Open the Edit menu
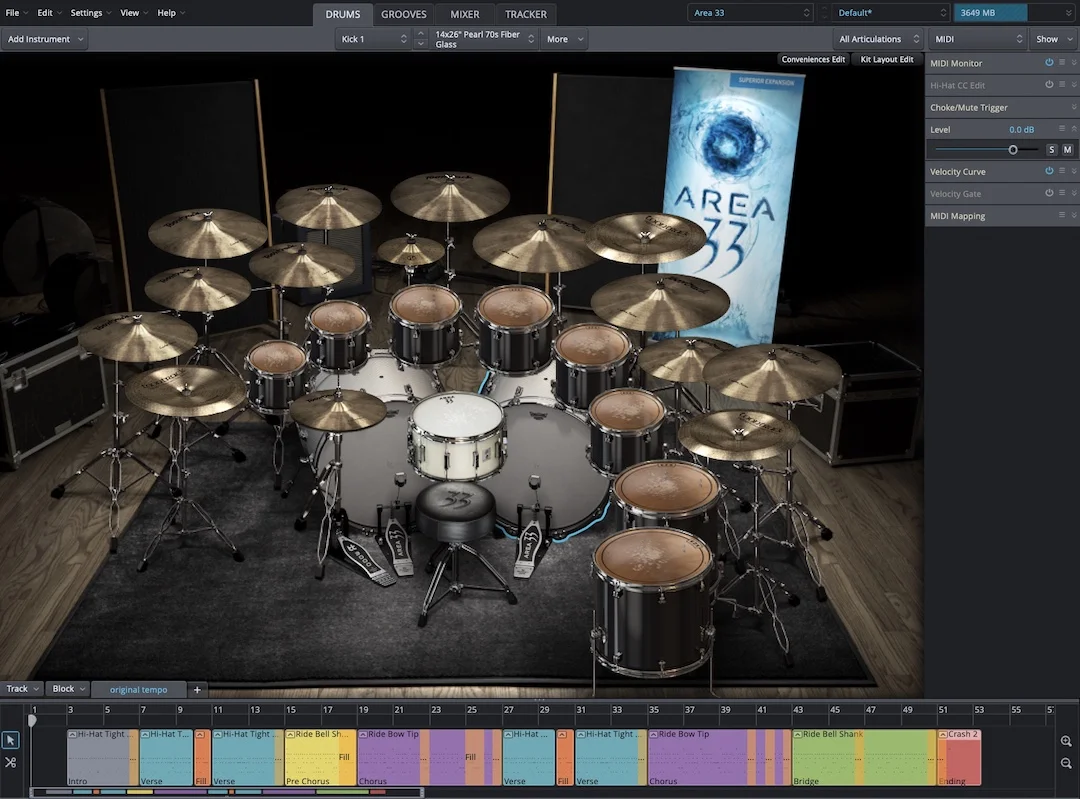 pos(49,12)
